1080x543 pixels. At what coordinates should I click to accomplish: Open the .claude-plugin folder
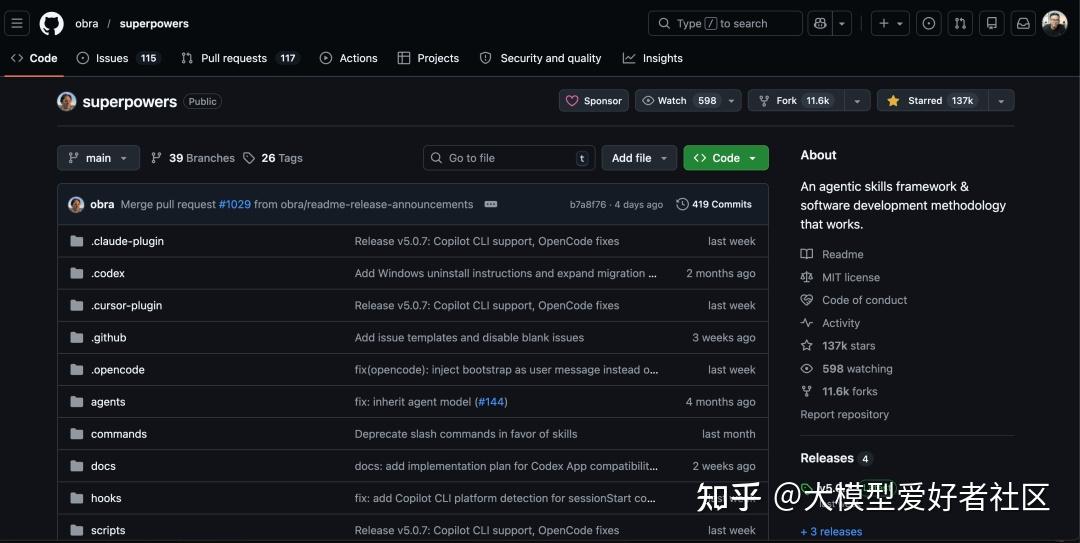(x=127, y=241)
